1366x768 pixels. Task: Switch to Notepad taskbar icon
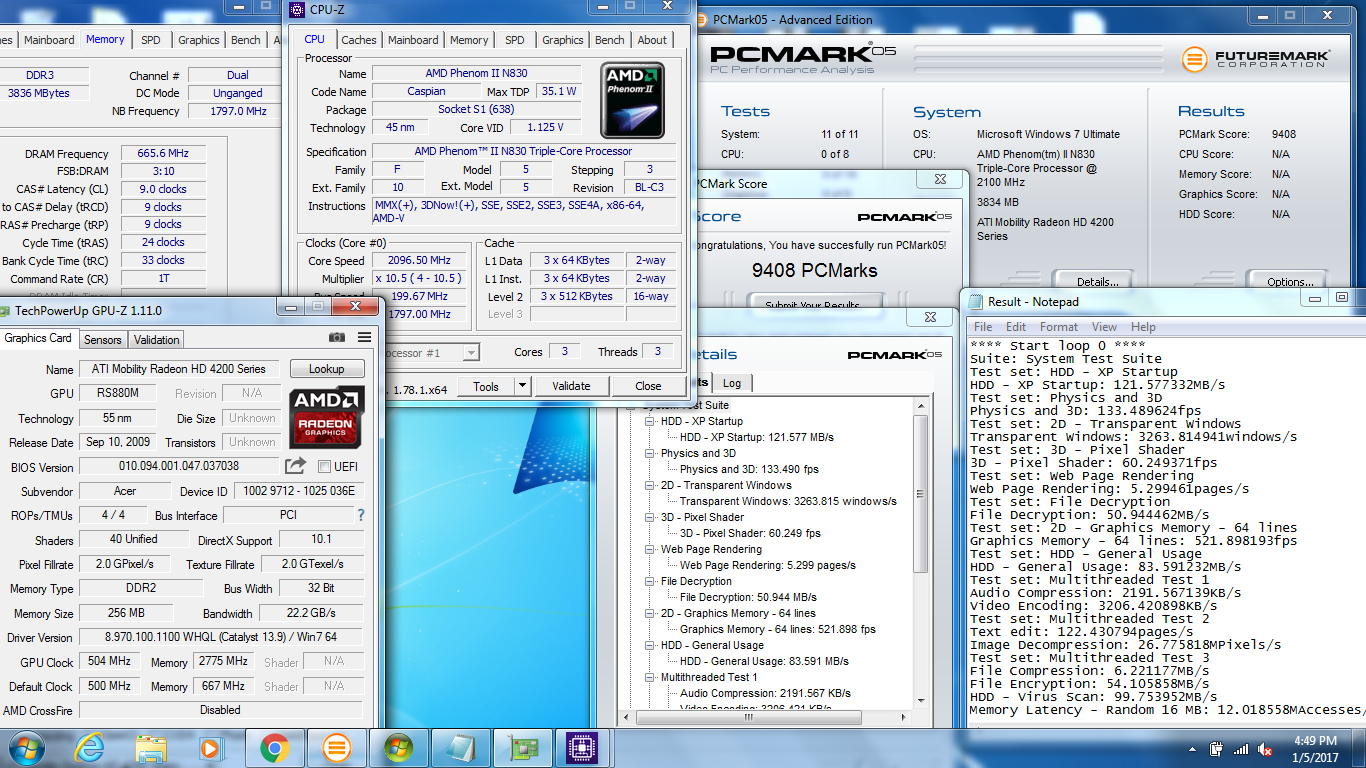click(x=461, y=747)
